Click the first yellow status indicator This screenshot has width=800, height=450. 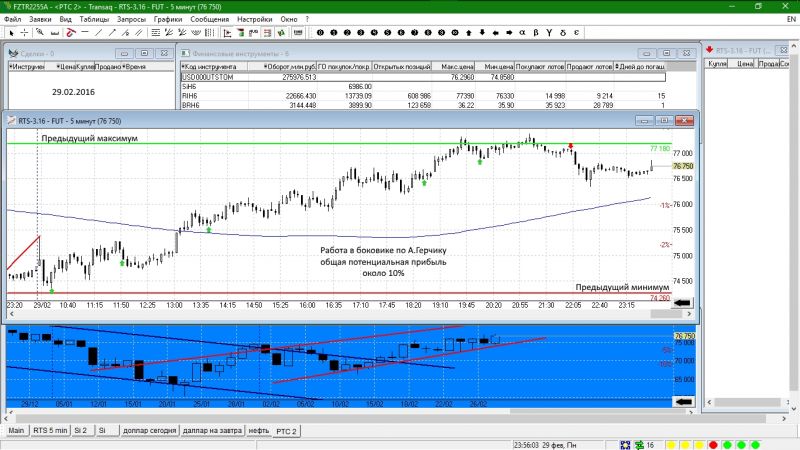(671, 445)
